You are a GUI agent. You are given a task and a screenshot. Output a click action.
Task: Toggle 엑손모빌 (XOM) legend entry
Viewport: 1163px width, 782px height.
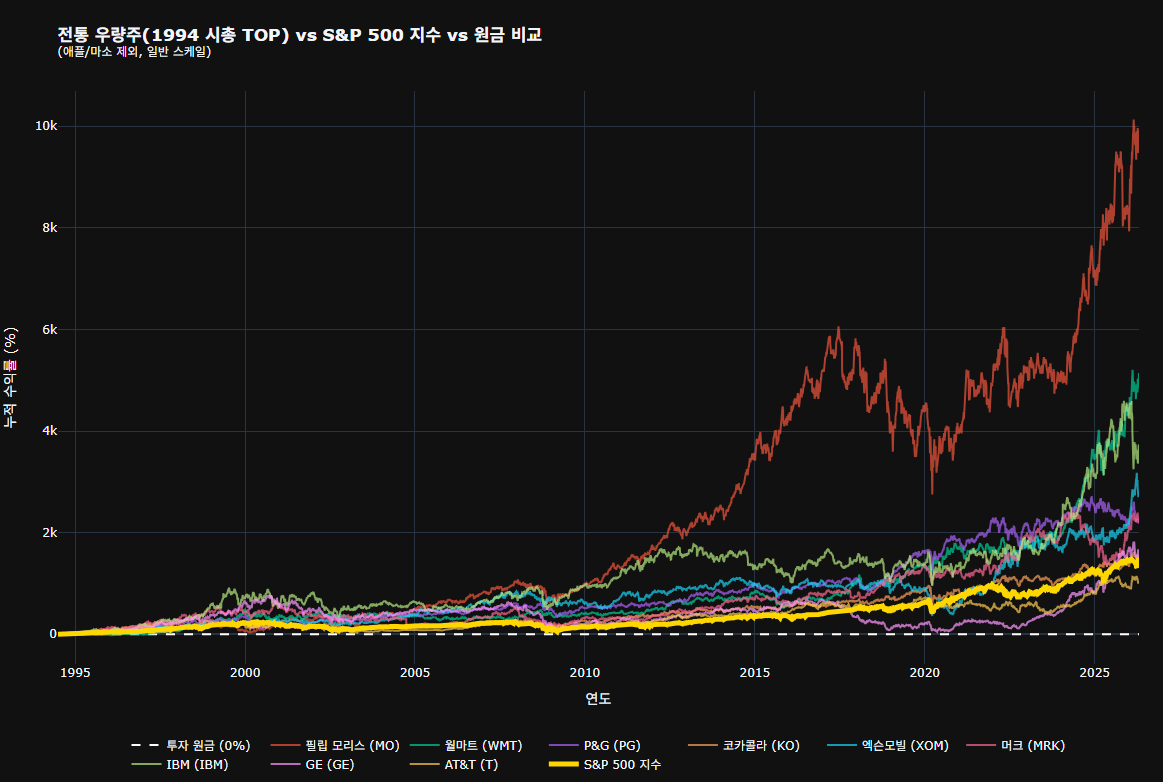coord(888,746)
